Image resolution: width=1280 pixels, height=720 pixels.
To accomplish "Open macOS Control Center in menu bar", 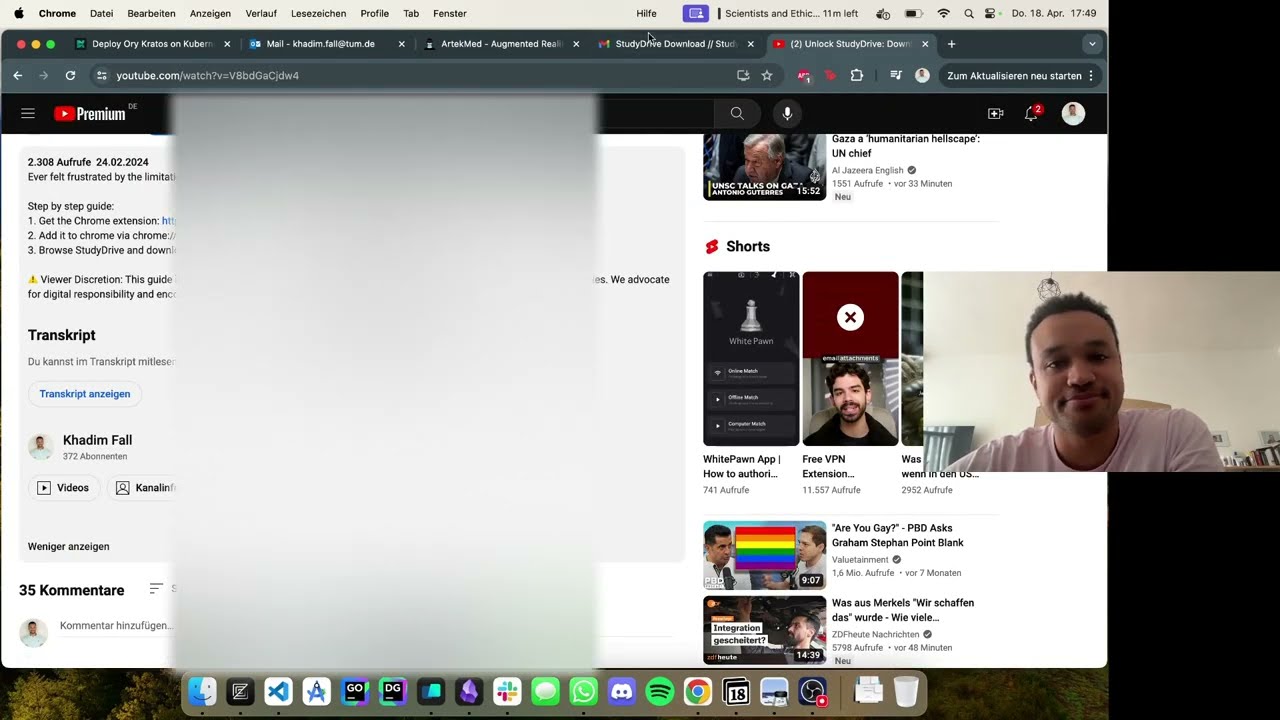I will (x=990, y=13).
